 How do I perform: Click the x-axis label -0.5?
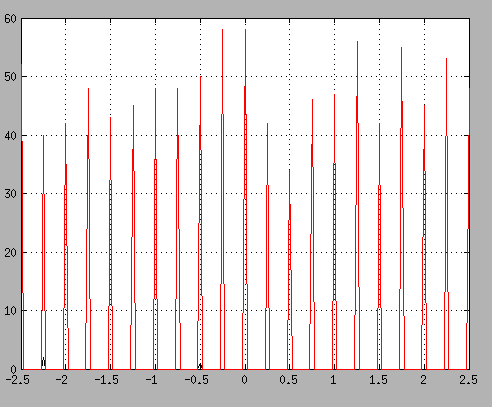[x=196, y=380]
